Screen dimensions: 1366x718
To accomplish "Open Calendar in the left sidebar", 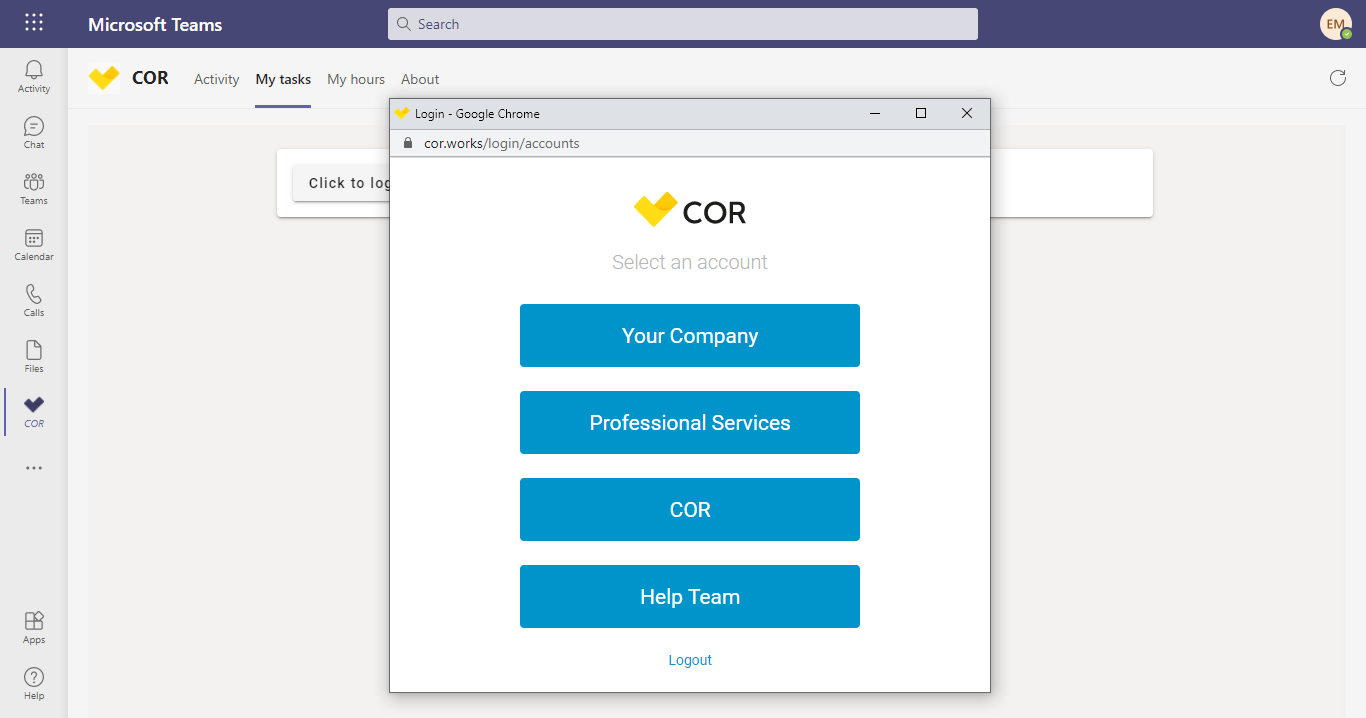I will pyautogui.click(x=34, y=244).
